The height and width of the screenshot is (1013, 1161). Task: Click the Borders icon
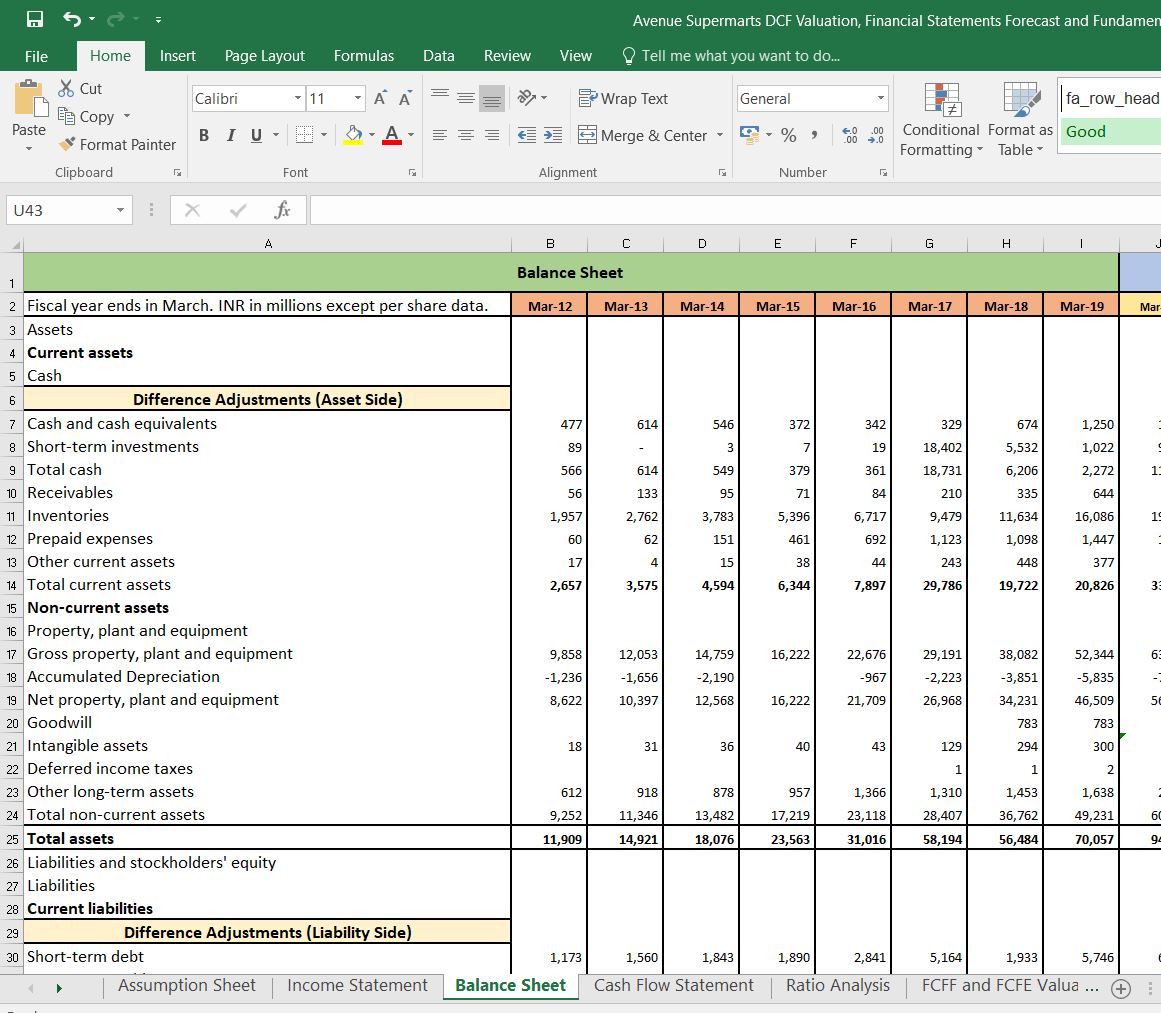[304, 135]
